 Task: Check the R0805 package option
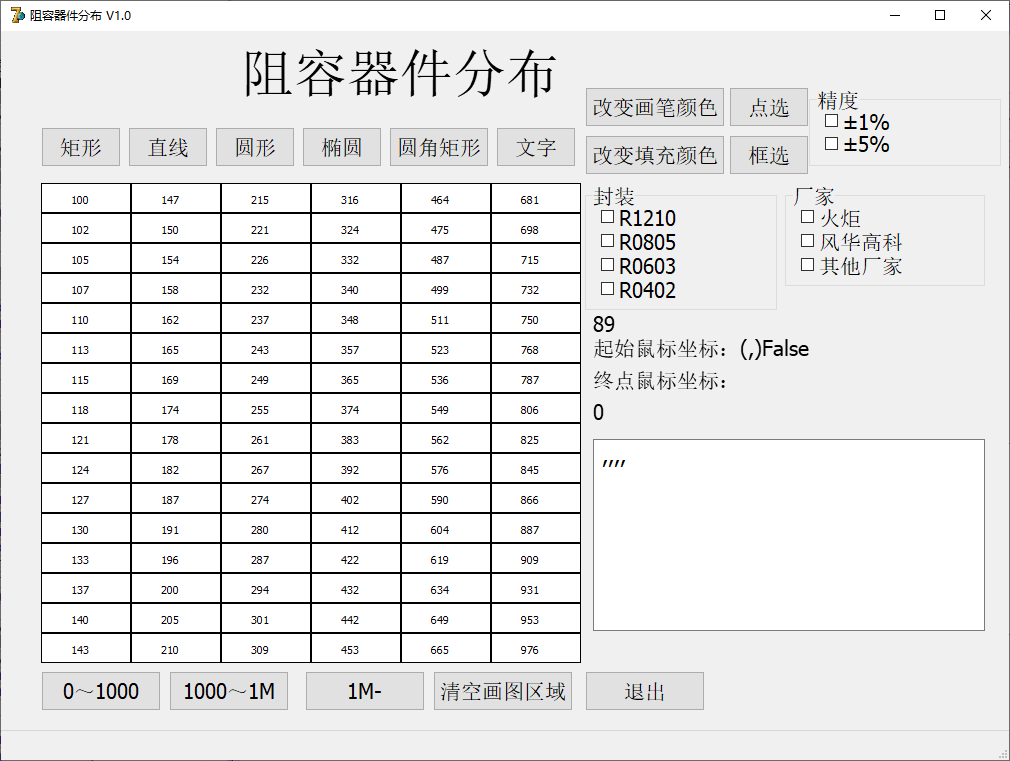(606, 243)
